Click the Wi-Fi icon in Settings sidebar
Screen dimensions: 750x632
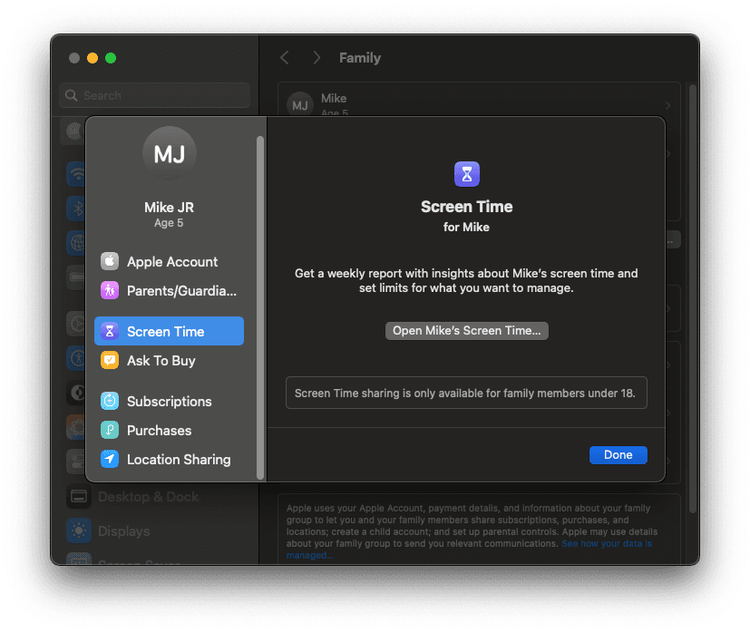(77, 174)
